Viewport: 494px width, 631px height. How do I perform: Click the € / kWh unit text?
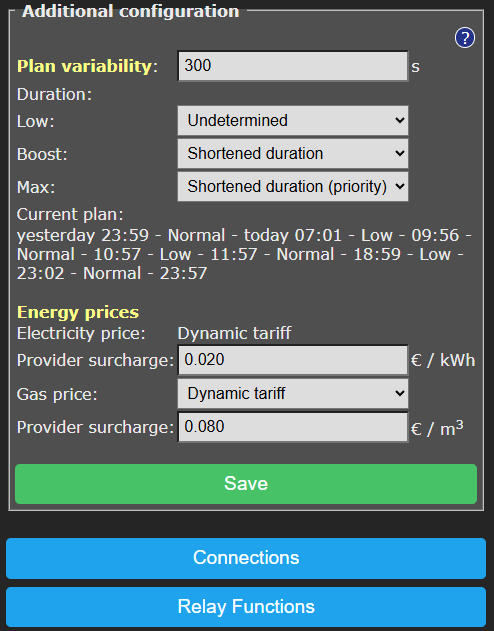pos(443,360)
